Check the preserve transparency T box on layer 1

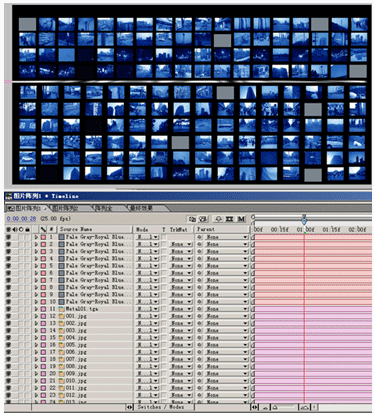click(164, 237)
